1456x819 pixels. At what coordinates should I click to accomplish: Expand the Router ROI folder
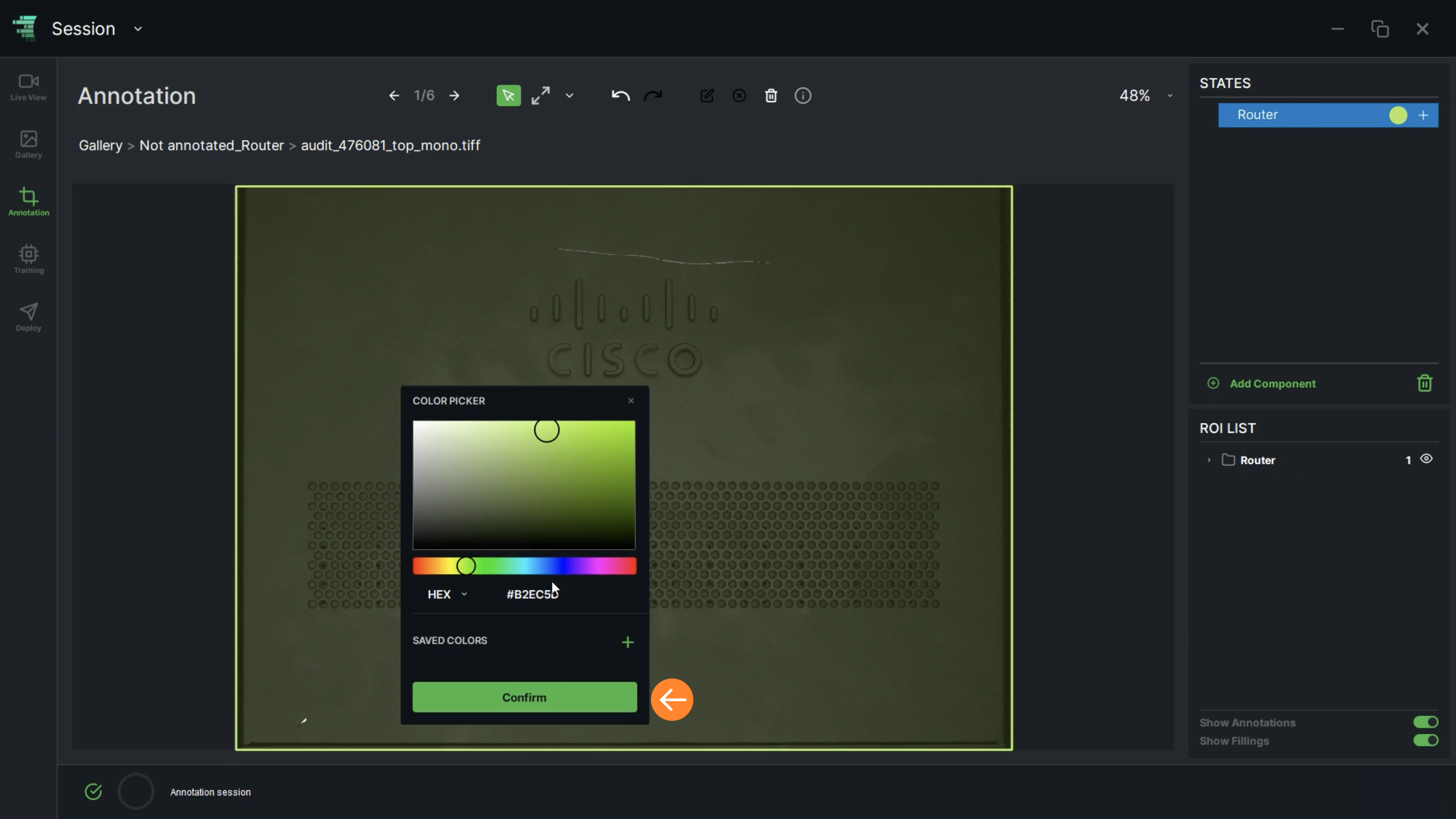pyautogui.click(x=1209, y=461)
